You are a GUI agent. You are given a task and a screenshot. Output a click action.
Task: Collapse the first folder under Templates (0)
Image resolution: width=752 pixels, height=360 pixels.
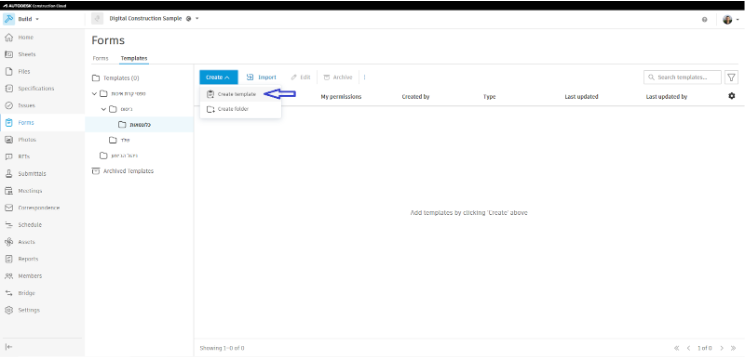[94, 93]
